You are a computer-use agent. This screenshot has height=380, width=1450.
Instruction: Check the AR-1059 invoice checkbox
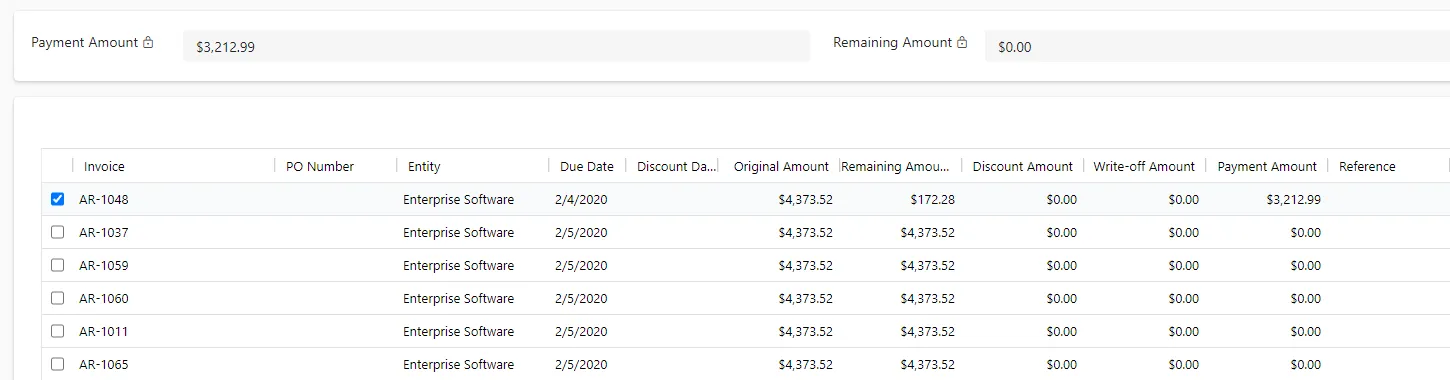[x=57, y=265]
